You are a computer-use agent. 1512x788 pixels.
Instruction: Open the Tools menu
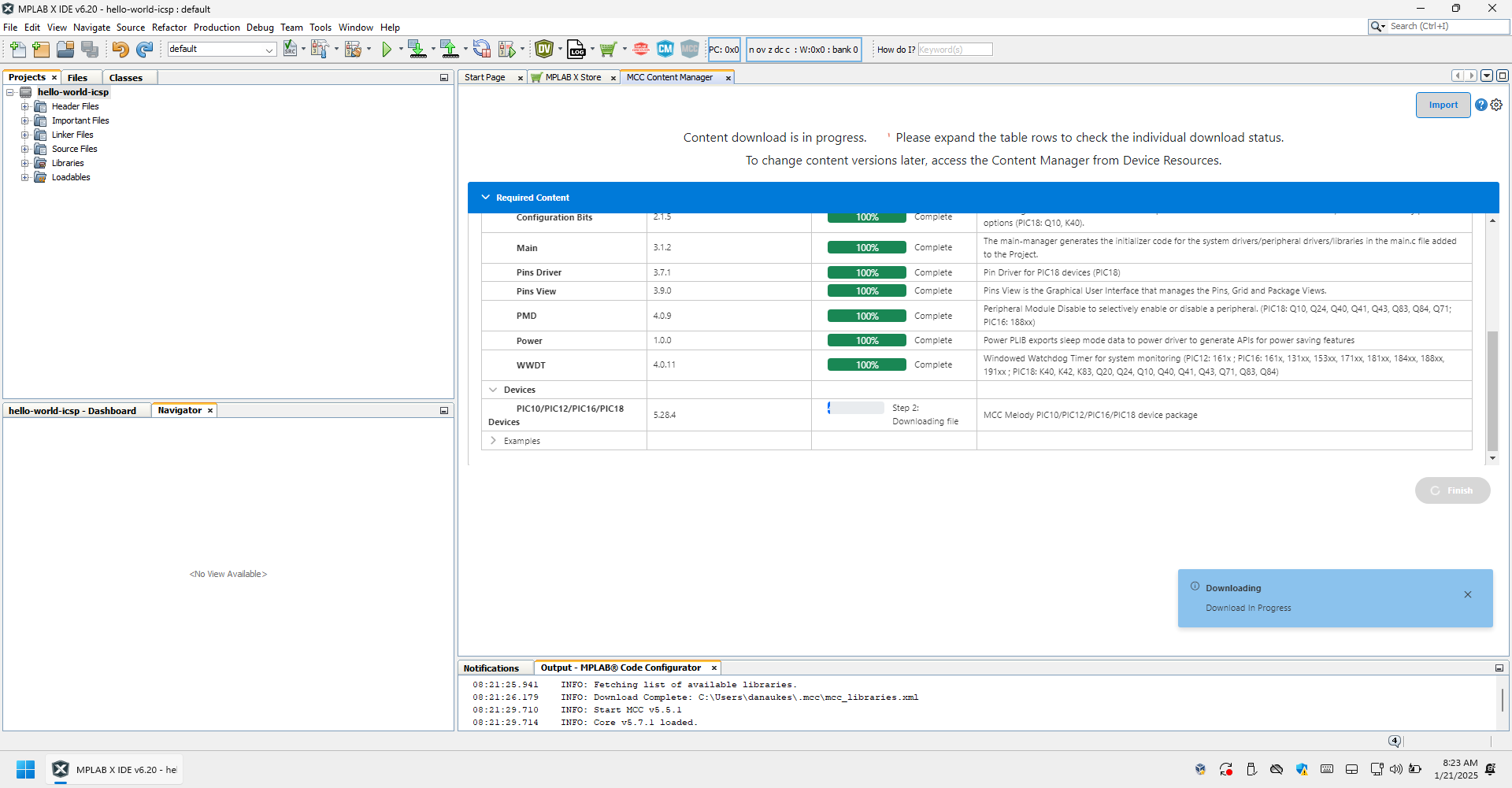coord(320,28)
